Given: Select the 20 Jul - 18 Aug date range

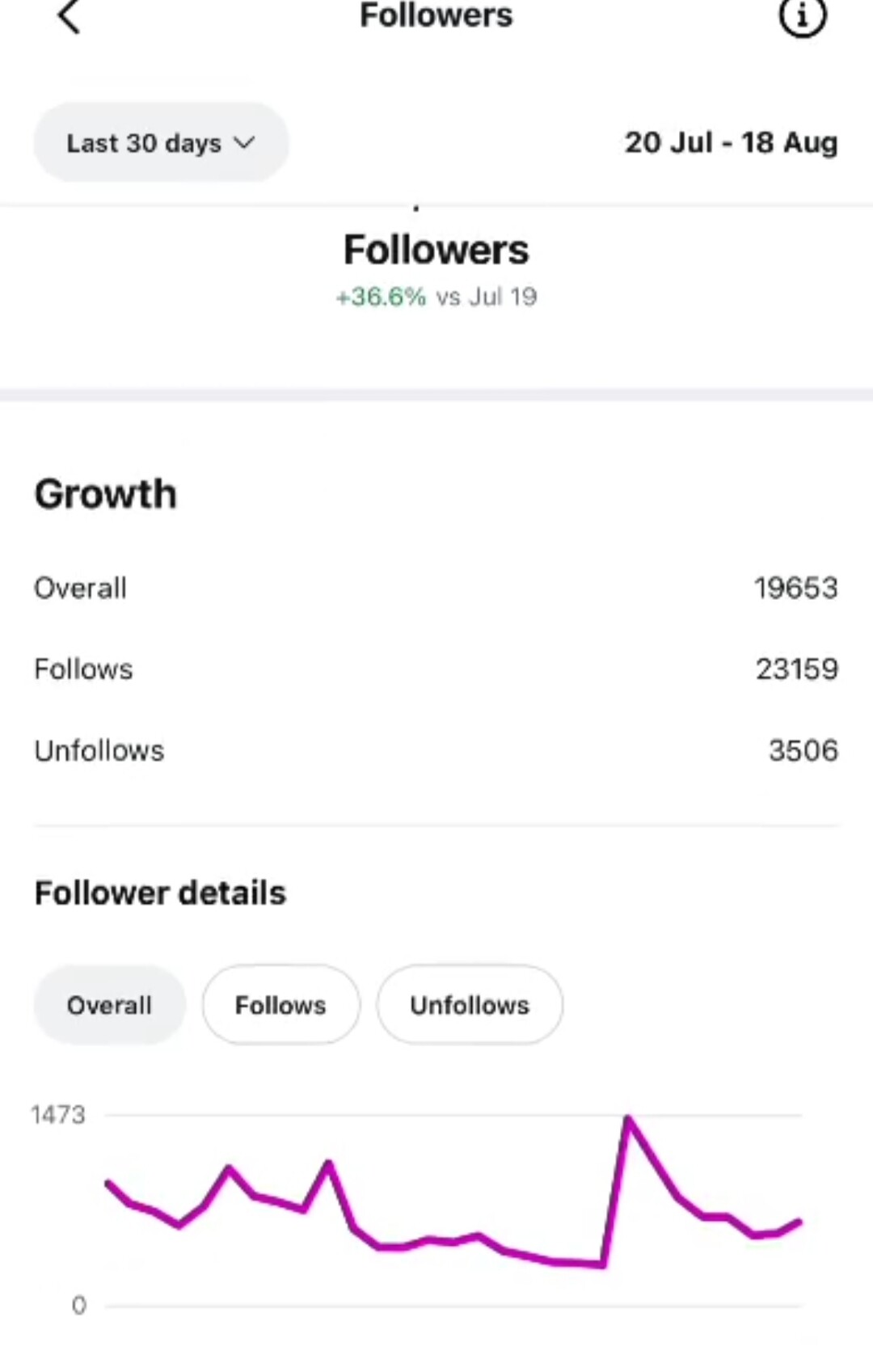Looking at the screenshot, I should (x=731, y=142).
